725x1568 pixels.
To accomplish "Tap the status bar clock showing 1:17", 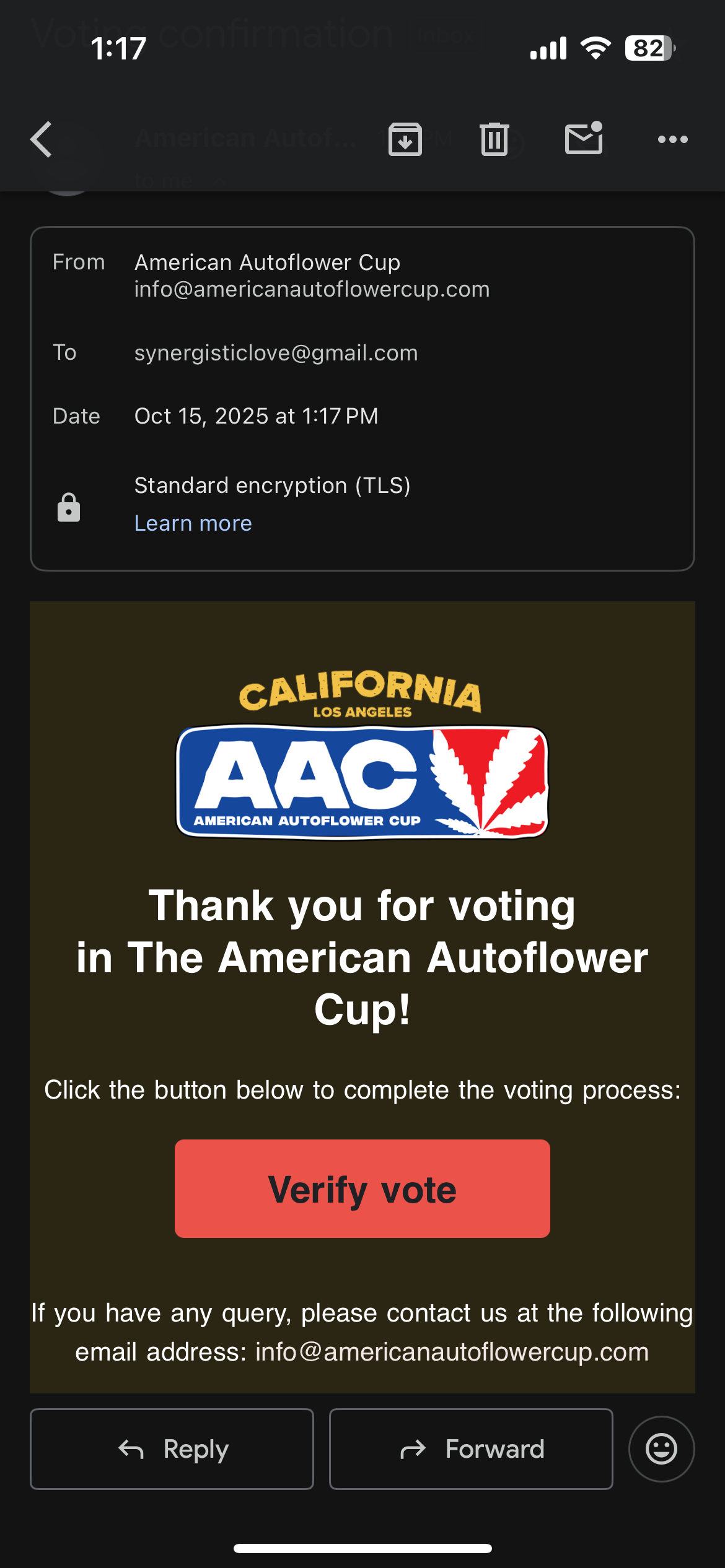I will (118, 48).
